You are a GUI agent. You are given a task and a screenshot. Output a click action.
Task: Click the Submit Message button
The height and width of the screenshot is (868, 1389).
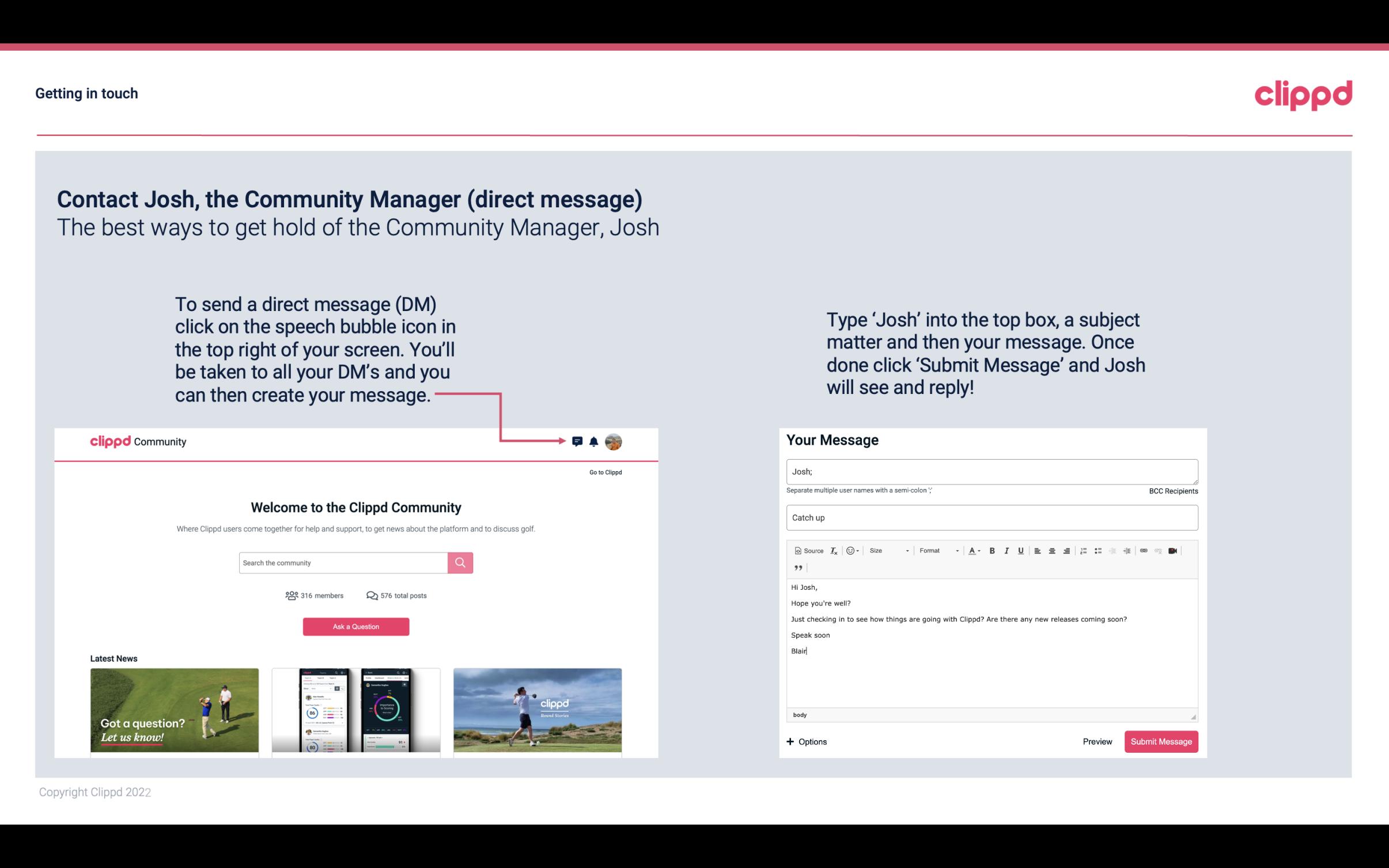tap(1161, 742)
